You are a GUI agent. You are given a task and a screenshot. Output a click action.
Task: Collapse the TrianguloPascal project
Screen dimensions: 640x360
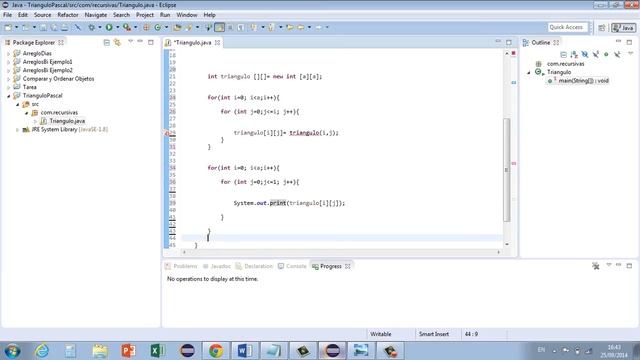[x=9, y=96]
